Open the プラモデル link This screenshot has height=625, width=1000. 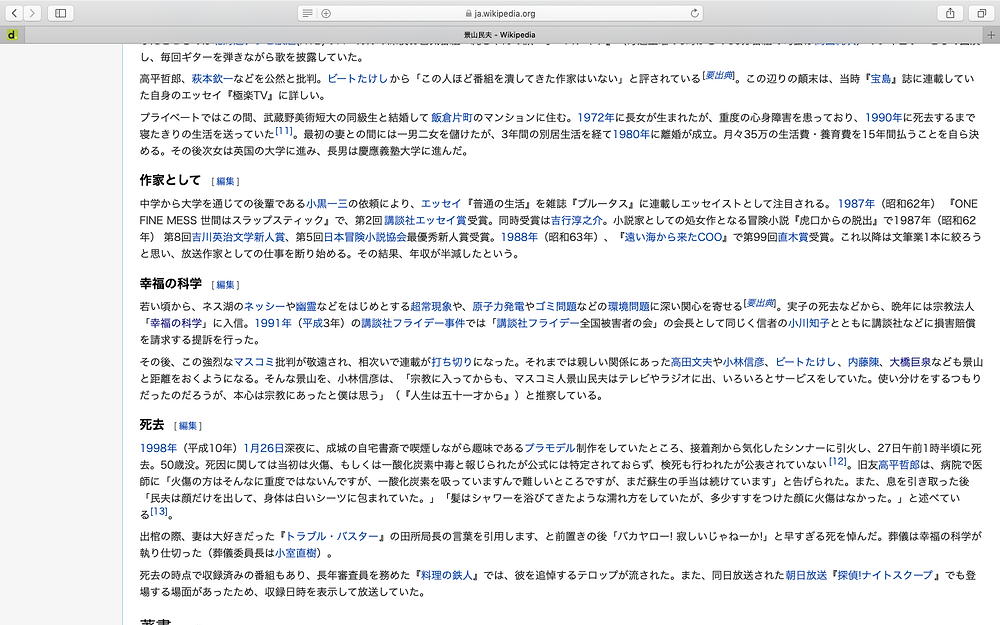550,448
